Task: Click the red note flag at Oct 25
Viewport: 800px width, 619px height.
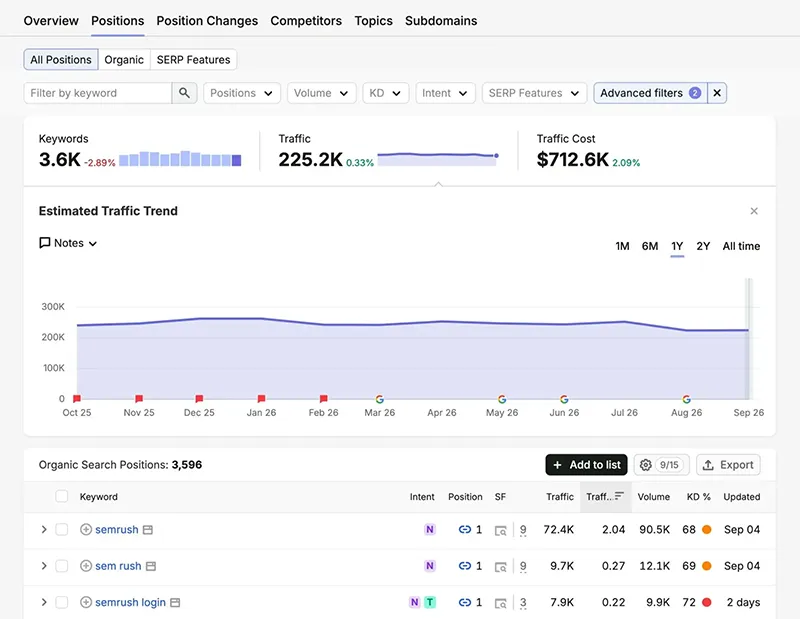Action: (x=77, y=398)
